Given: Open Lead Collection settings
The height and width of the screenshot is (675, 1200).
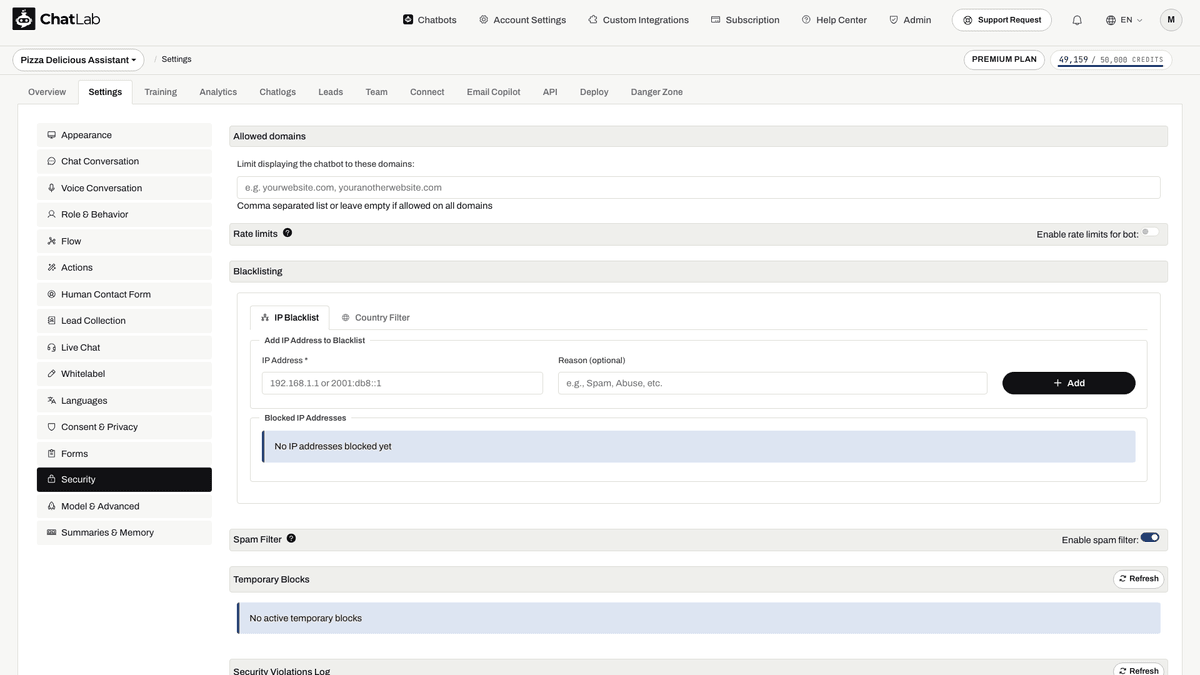Looking at the screenshot, I should (124, 320).
